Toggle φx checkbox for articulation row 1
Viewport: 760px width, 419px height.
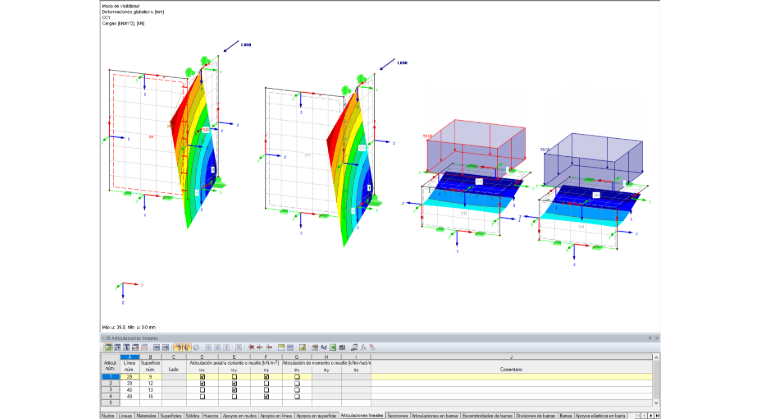(297, 377)
